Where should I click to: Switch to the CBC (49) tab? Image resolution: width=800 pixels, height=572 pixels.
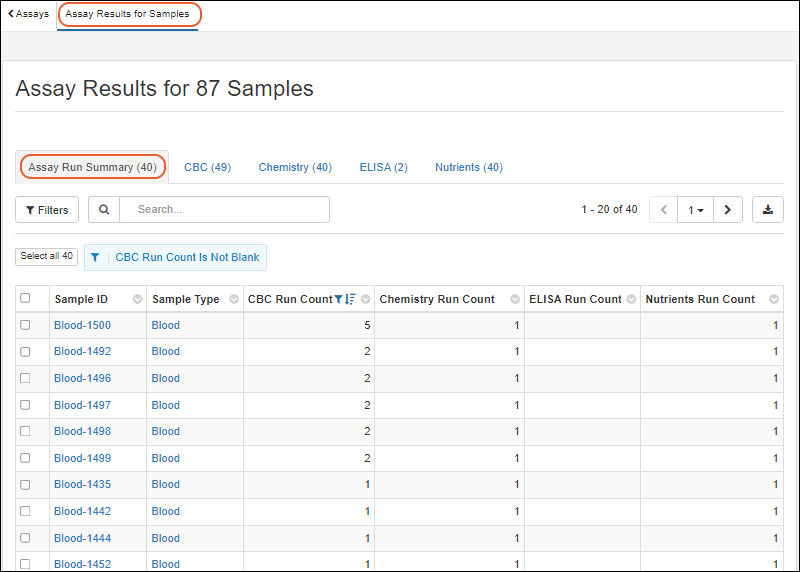(207, 167)
